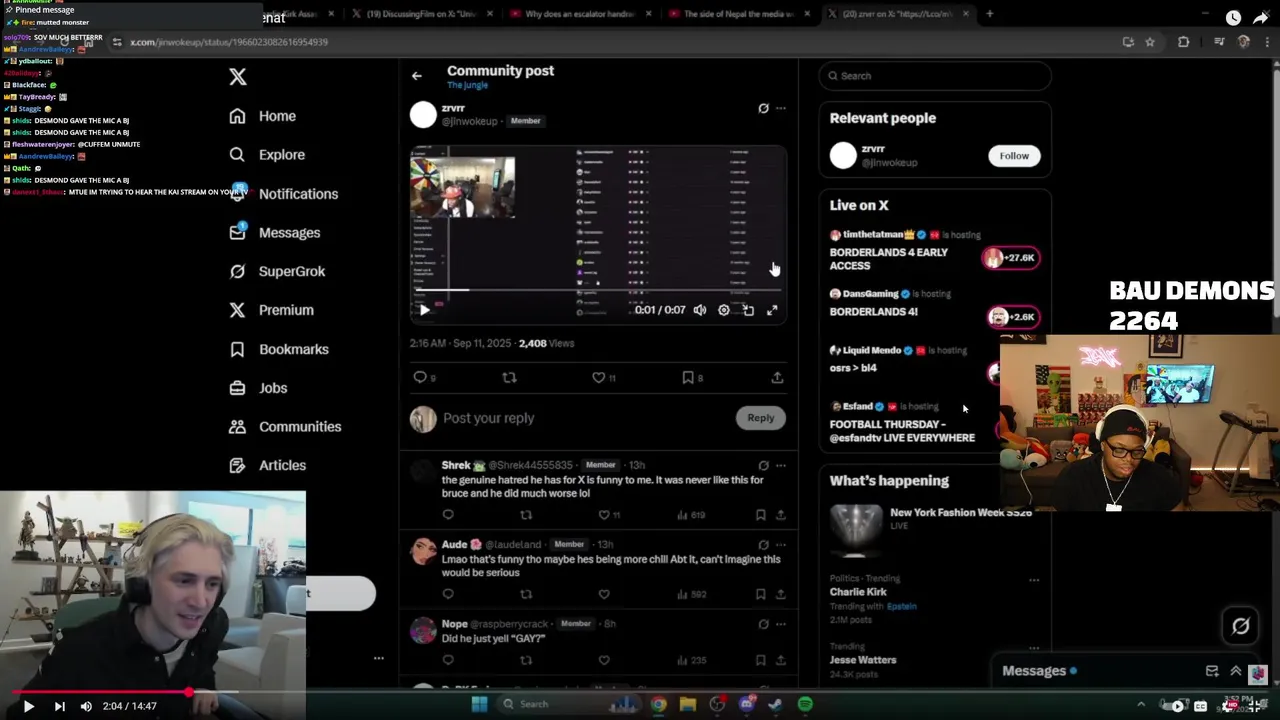Open timthetatman Borderlands 4 Early Access live
1280x720 pixels.
935,250
